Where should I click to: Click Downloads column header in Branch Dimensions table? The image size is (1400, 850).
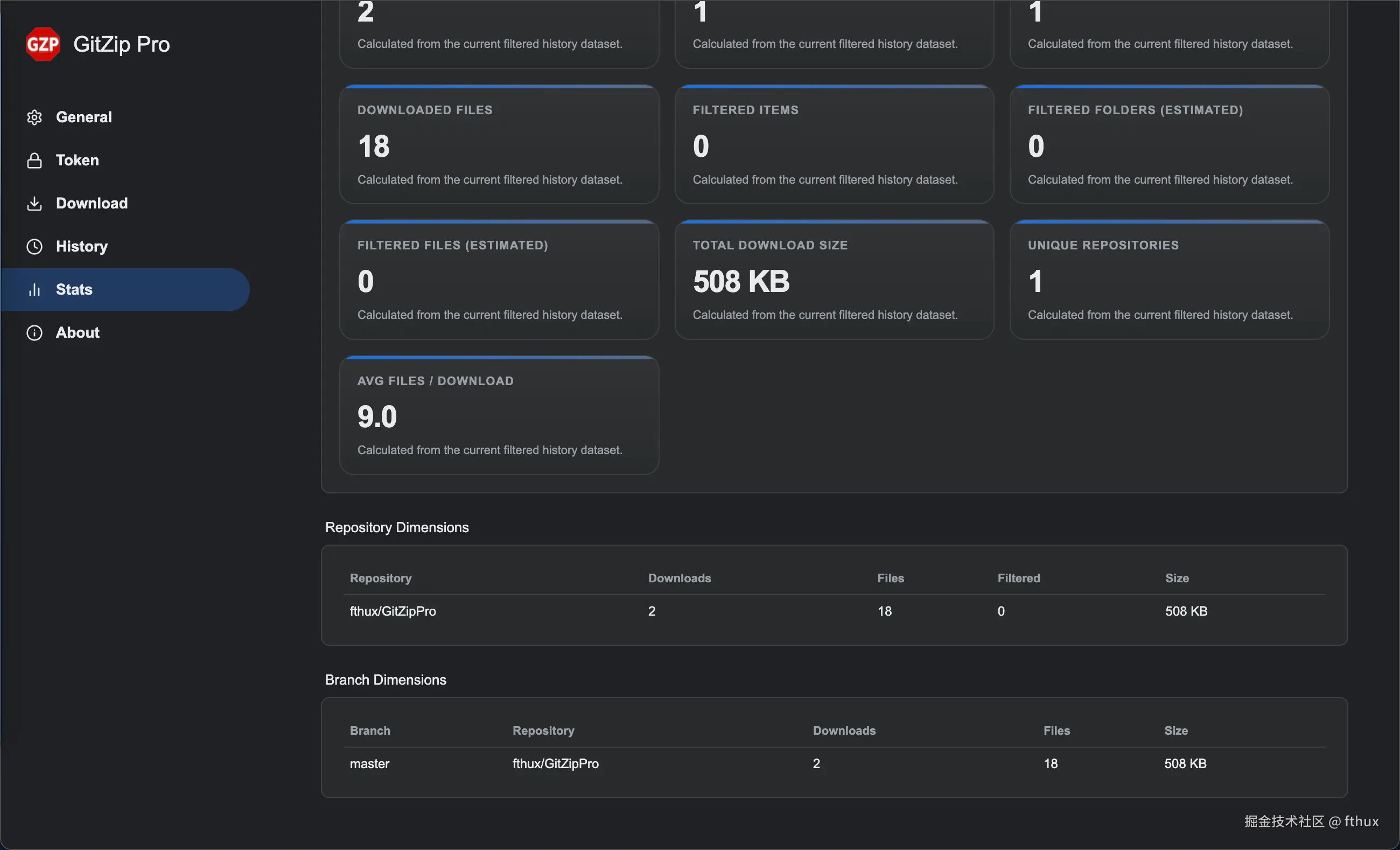[x=844, y=730]
